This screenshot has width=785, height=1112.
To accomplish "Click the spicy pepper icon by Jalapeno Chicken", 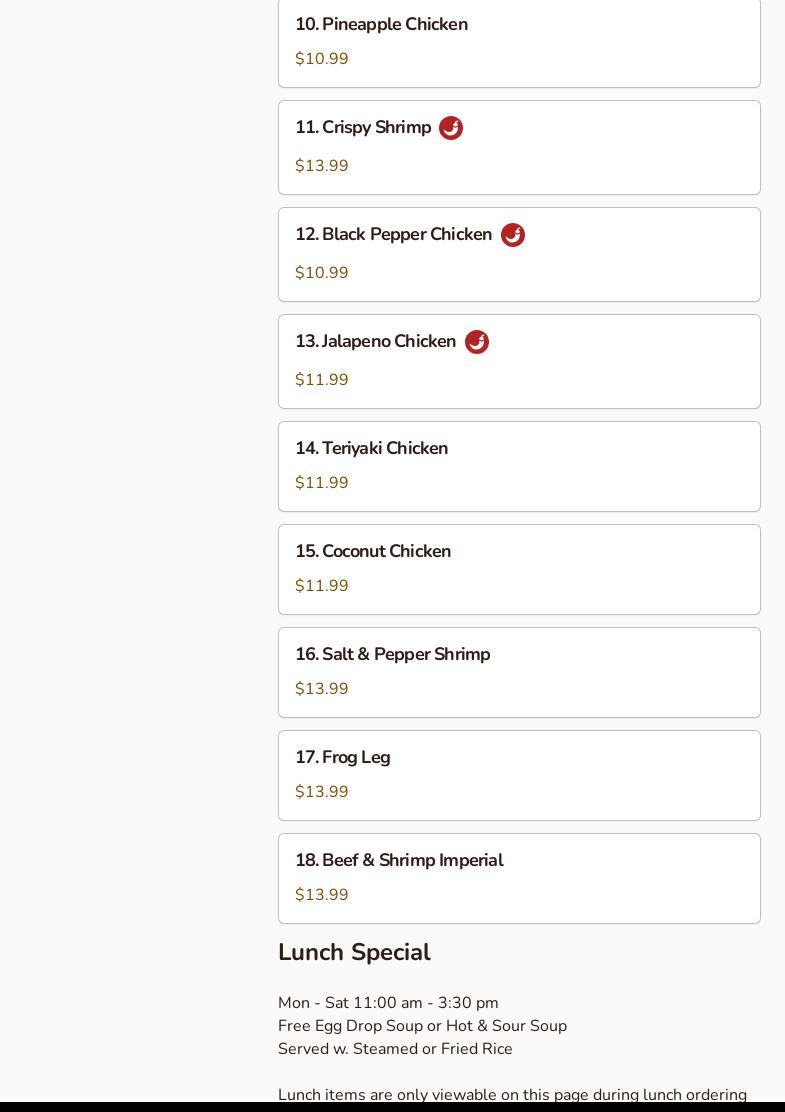I will (x=477, y=342).
